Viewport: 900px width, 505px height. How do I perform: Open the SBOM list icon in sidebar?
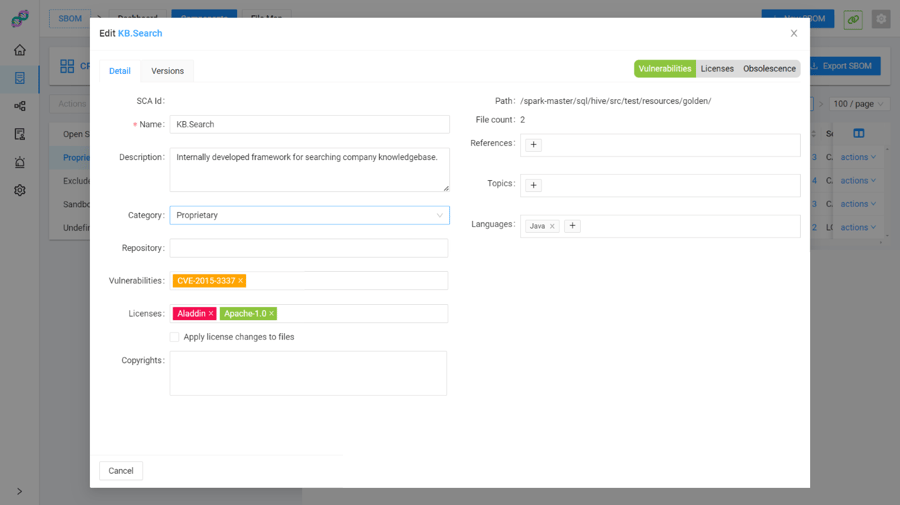[x=19, y=78]
